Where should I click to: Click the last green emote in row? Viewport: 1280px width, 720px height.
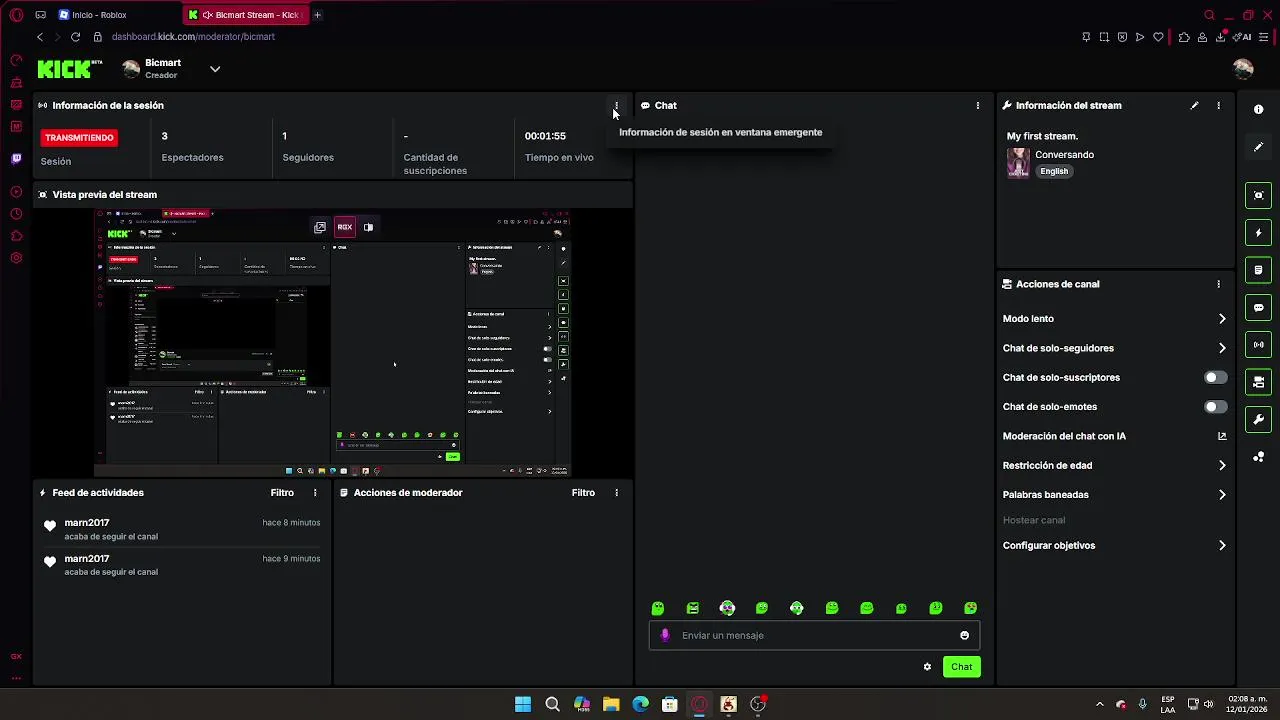point(970,608)
